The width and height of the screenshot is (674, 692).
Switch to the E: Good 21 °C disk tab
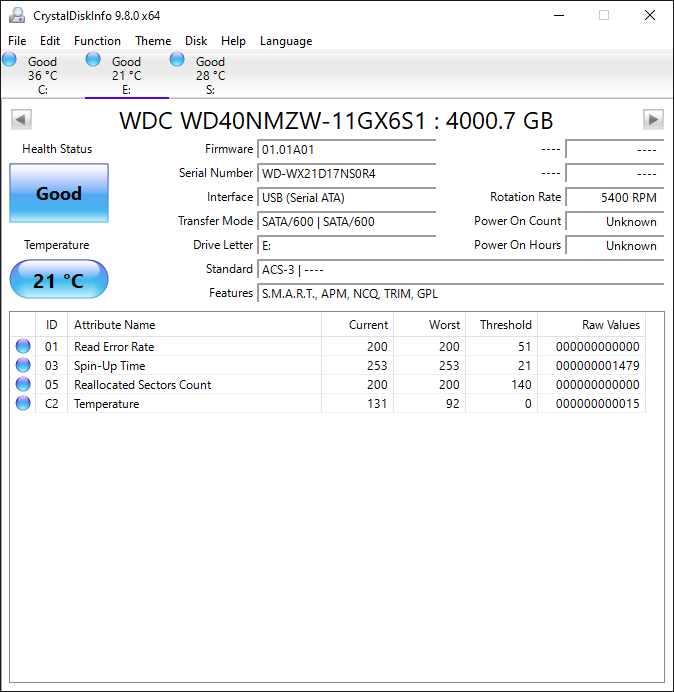point(127,75)
